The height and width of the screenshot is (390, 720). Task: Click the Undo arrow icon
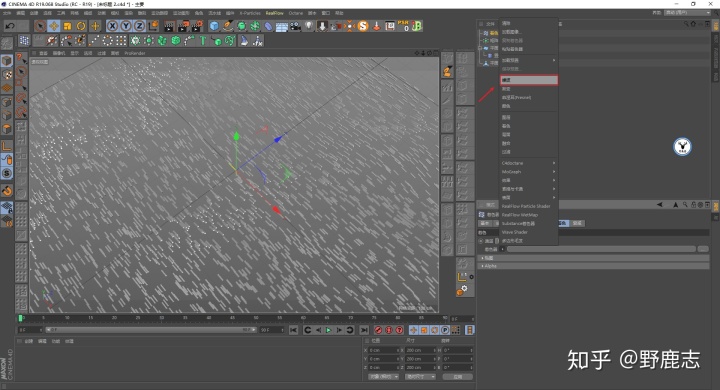10,26
